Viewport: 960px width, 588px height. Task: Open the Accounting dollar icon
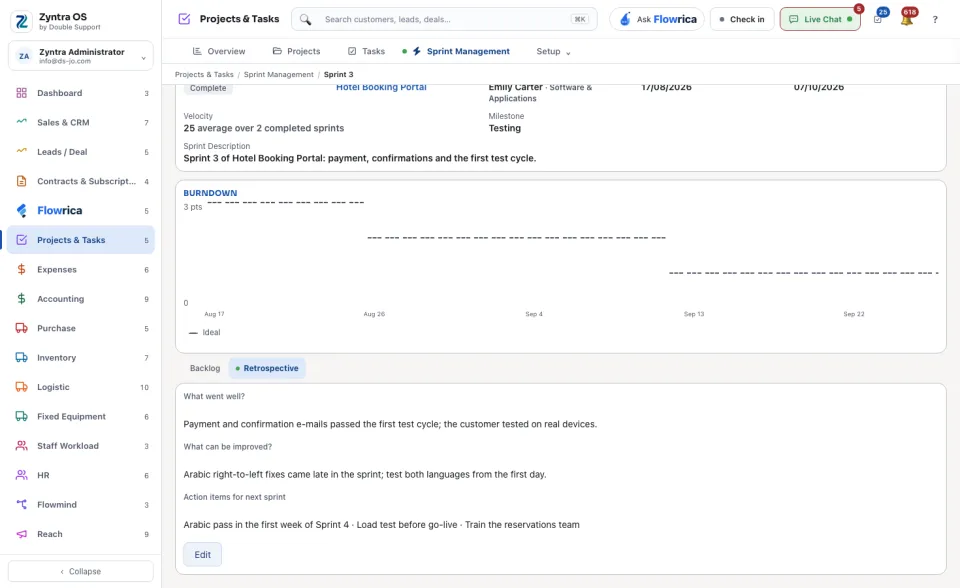(x=21, y=299)
